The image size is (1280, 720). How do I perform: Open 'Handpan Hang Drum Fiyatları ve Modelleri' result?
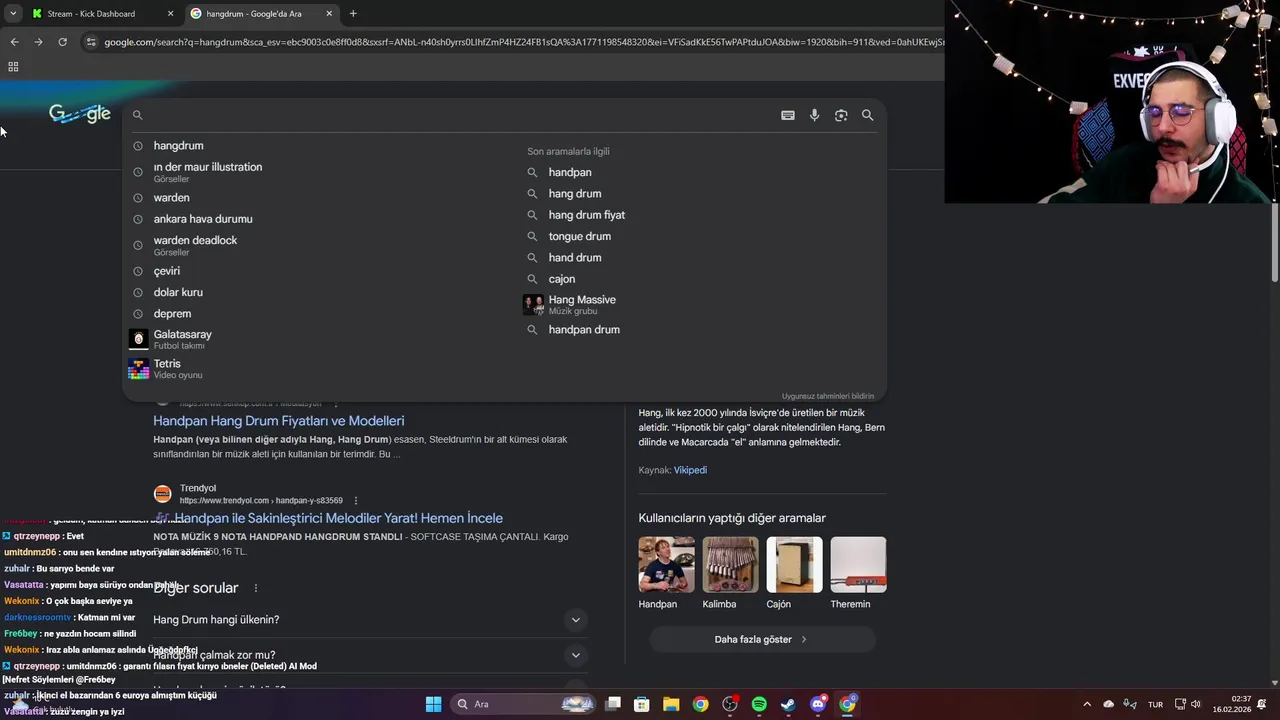[x=279, y=421]
